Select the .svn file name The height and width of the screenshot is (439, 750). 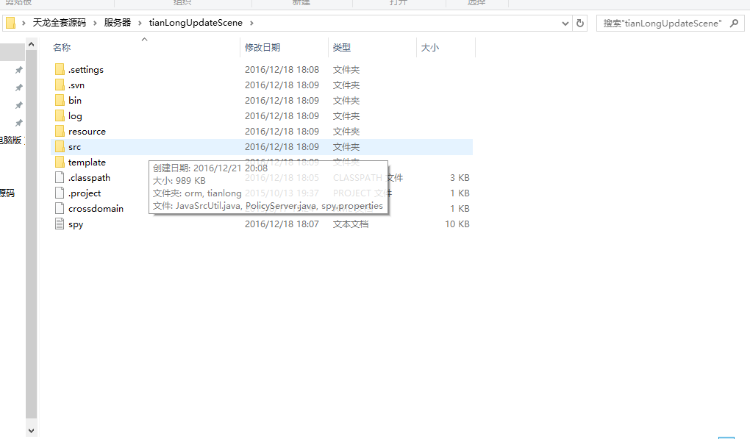click(x=77, y=85)
